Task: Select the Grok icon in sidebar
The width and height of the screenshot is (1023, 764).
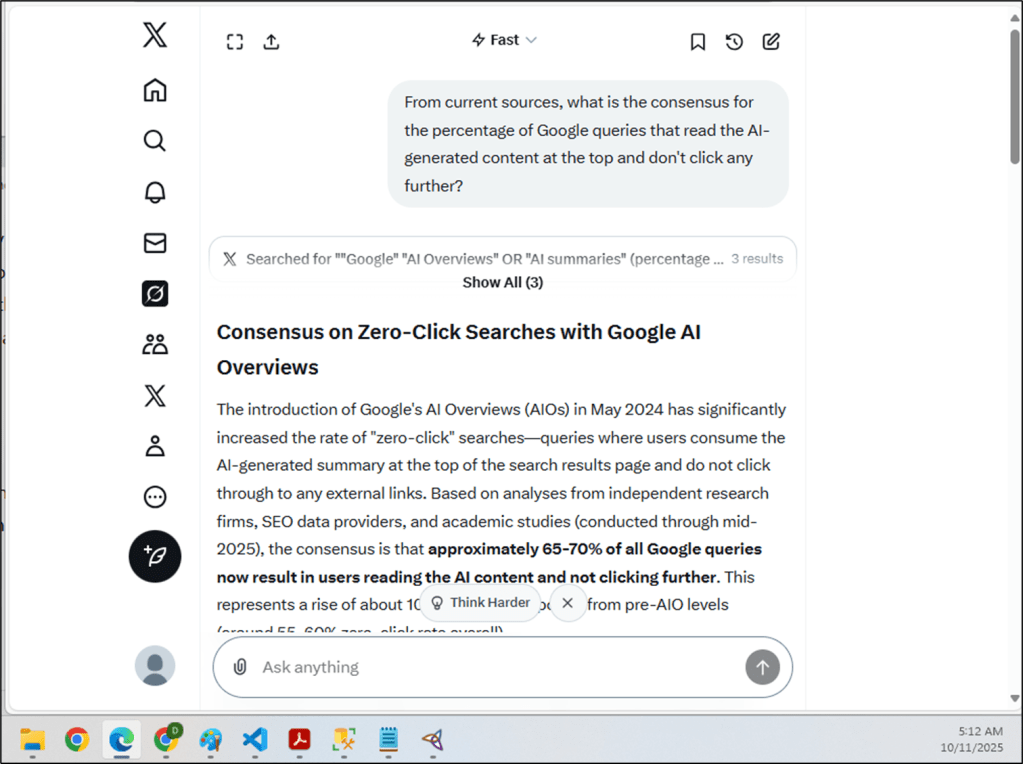Action: [x=155, y=294]
